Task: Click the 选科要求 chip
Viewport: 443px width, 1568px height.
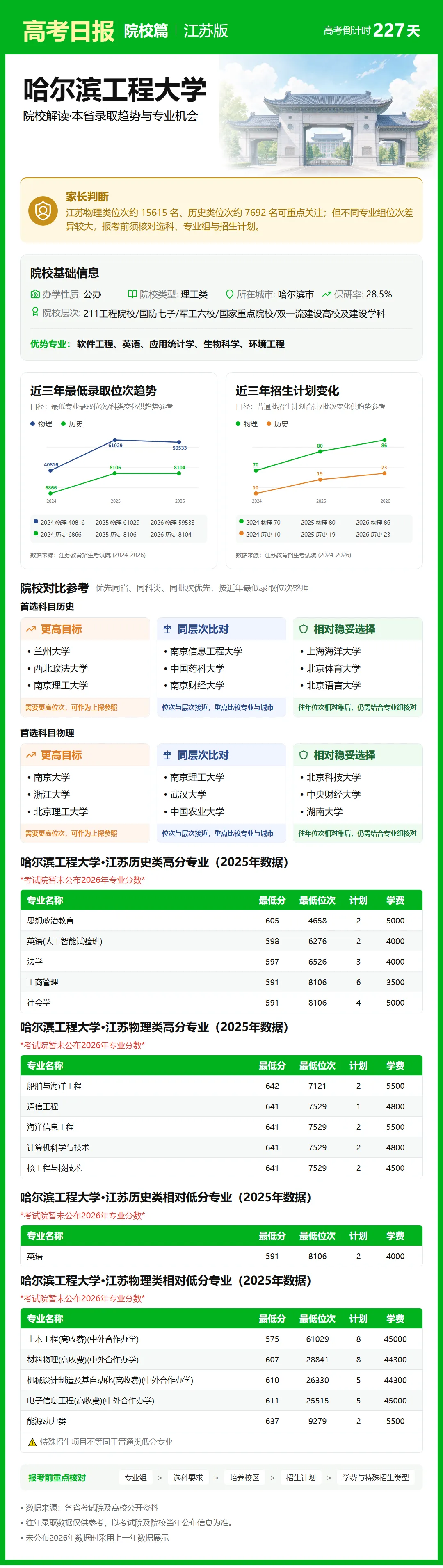Action: pos(188,1478)
